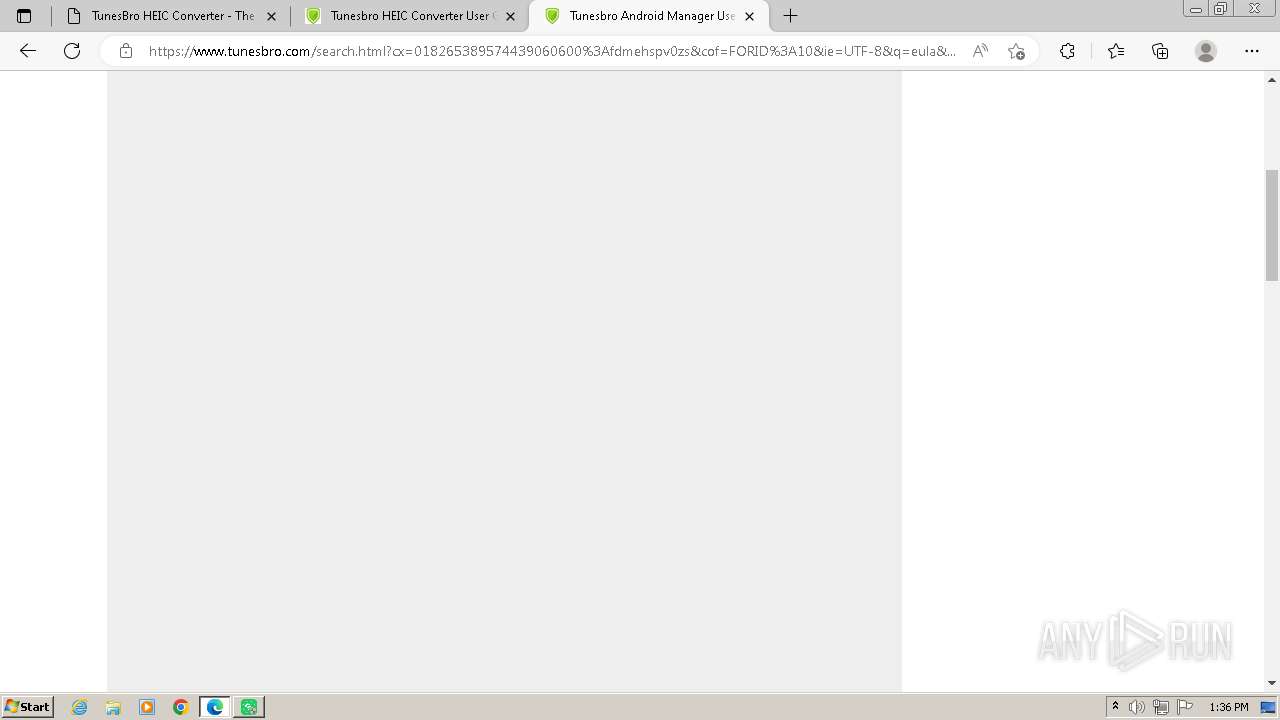Open a new browser tab
The width and height of the screenshot is (1280, 720).
(790, 16)
